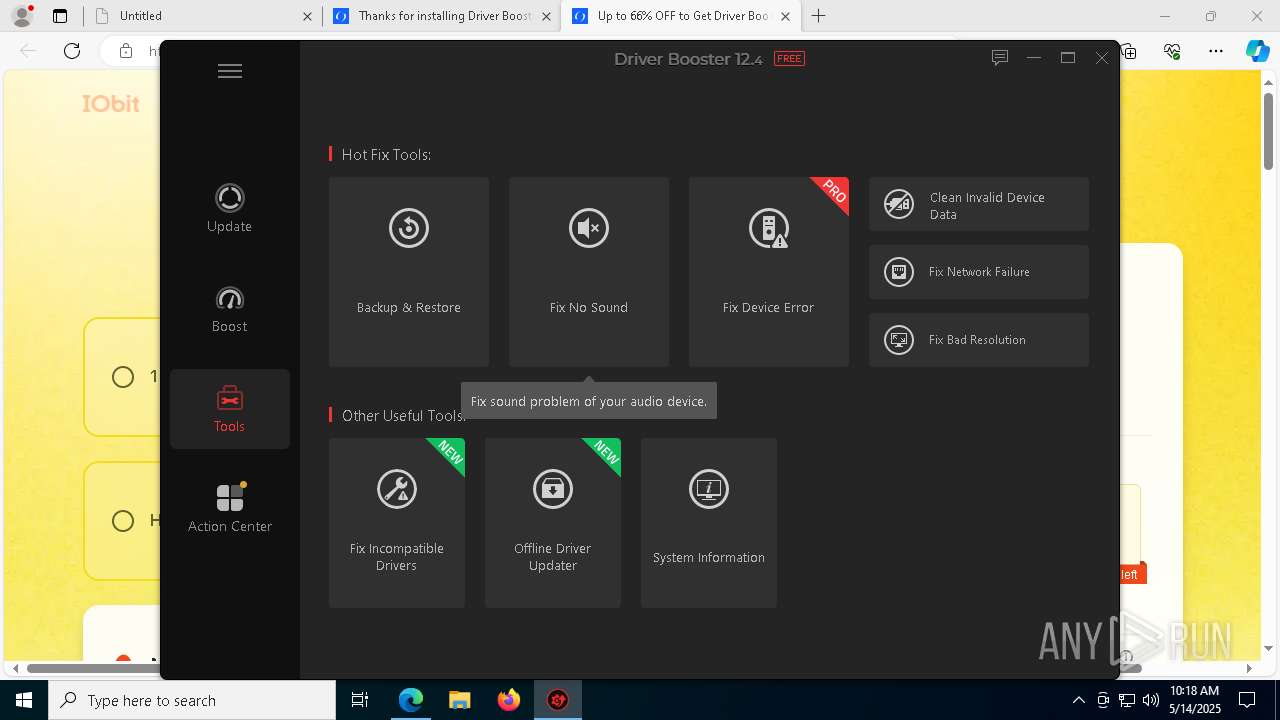Minimize the Driver Booster window

point(1034,58)
